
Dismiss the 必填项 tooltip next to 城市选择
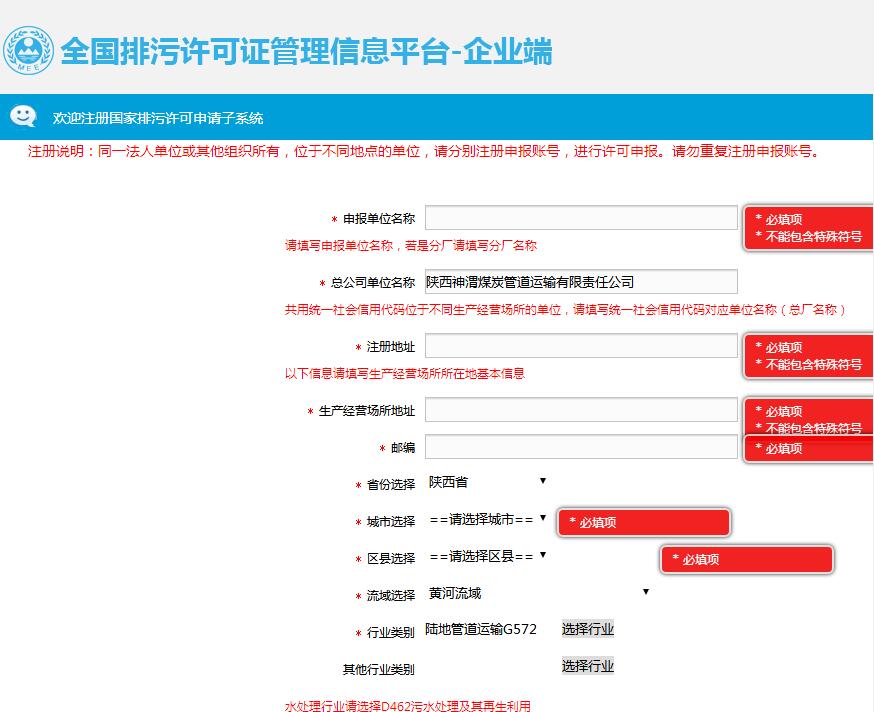644,522
